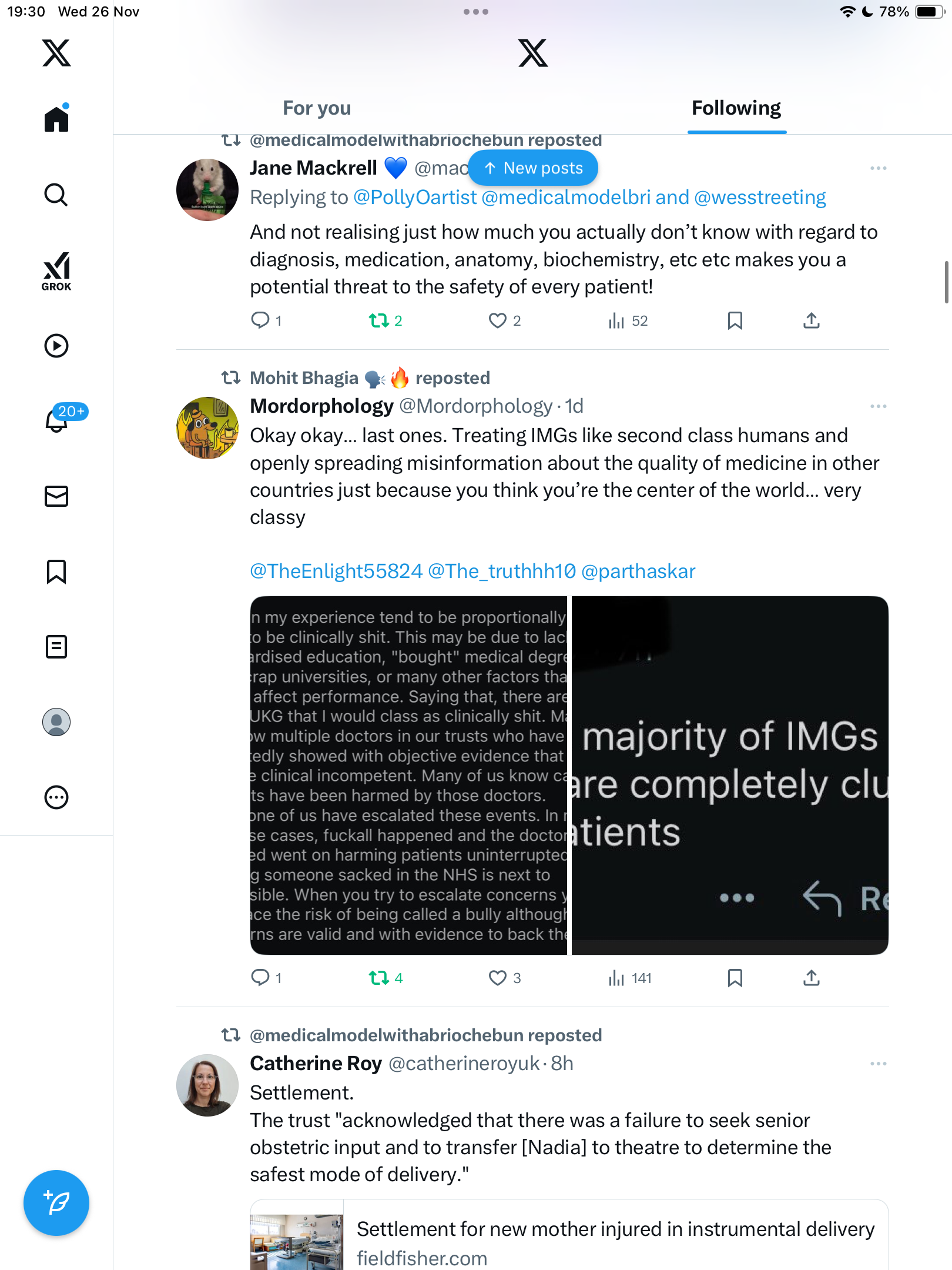The height and width of the screenshot is (1270, 952).
Task: Switch to the For you tab
Action: click(x=317, y=108)
